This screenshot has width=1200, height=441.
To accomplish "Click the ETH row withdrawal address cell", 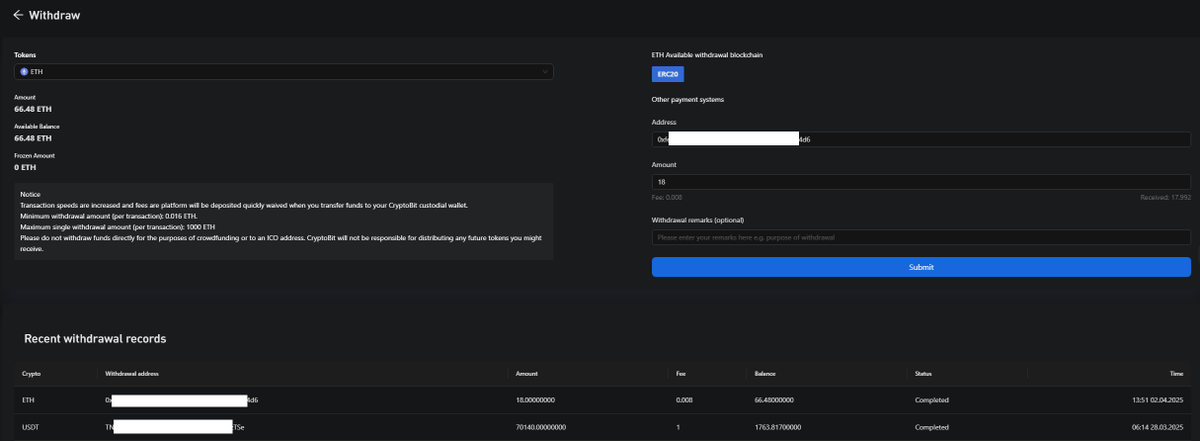I will click(x=182, y=400).
